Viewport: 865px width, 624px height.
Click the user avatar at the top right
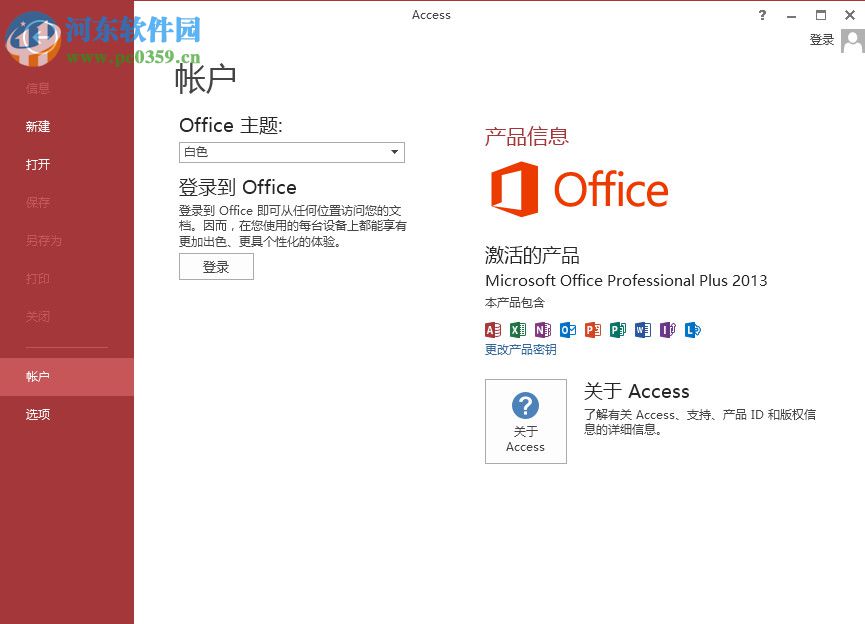click(852, 39)
